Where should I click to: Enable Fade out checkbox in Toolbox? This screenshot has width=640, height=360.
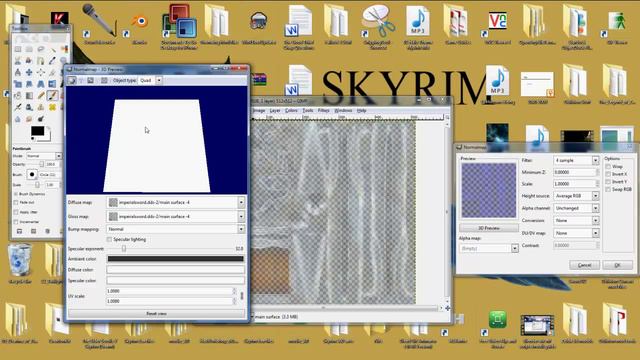[16, 202]
